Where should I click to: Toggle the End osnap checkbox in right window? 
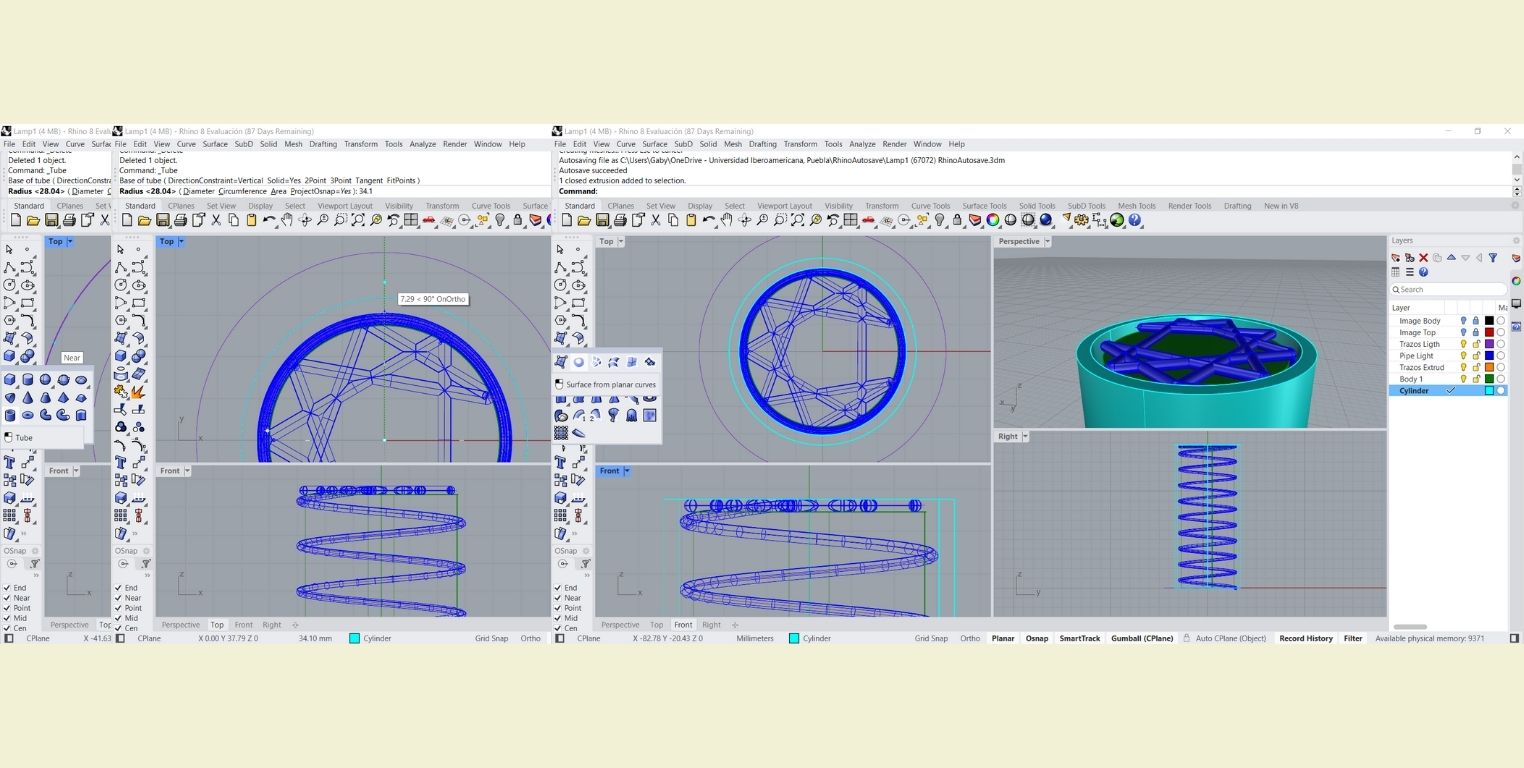(x=560, y=588)
